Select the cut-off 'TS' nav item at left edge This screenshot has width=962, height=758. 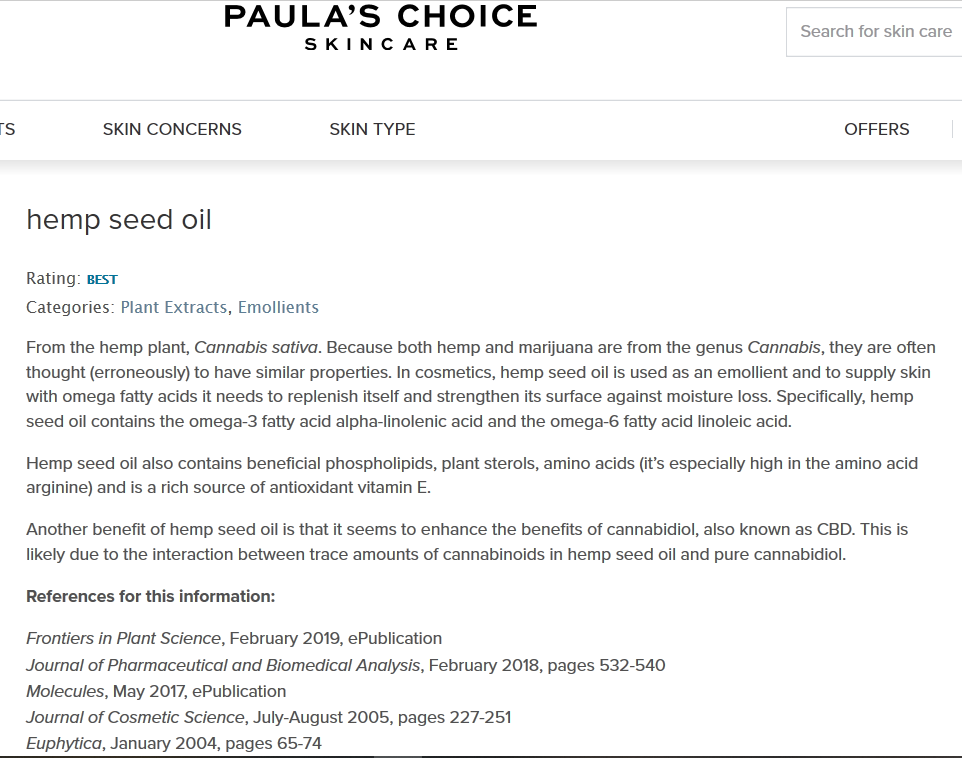tap(7, 129)
